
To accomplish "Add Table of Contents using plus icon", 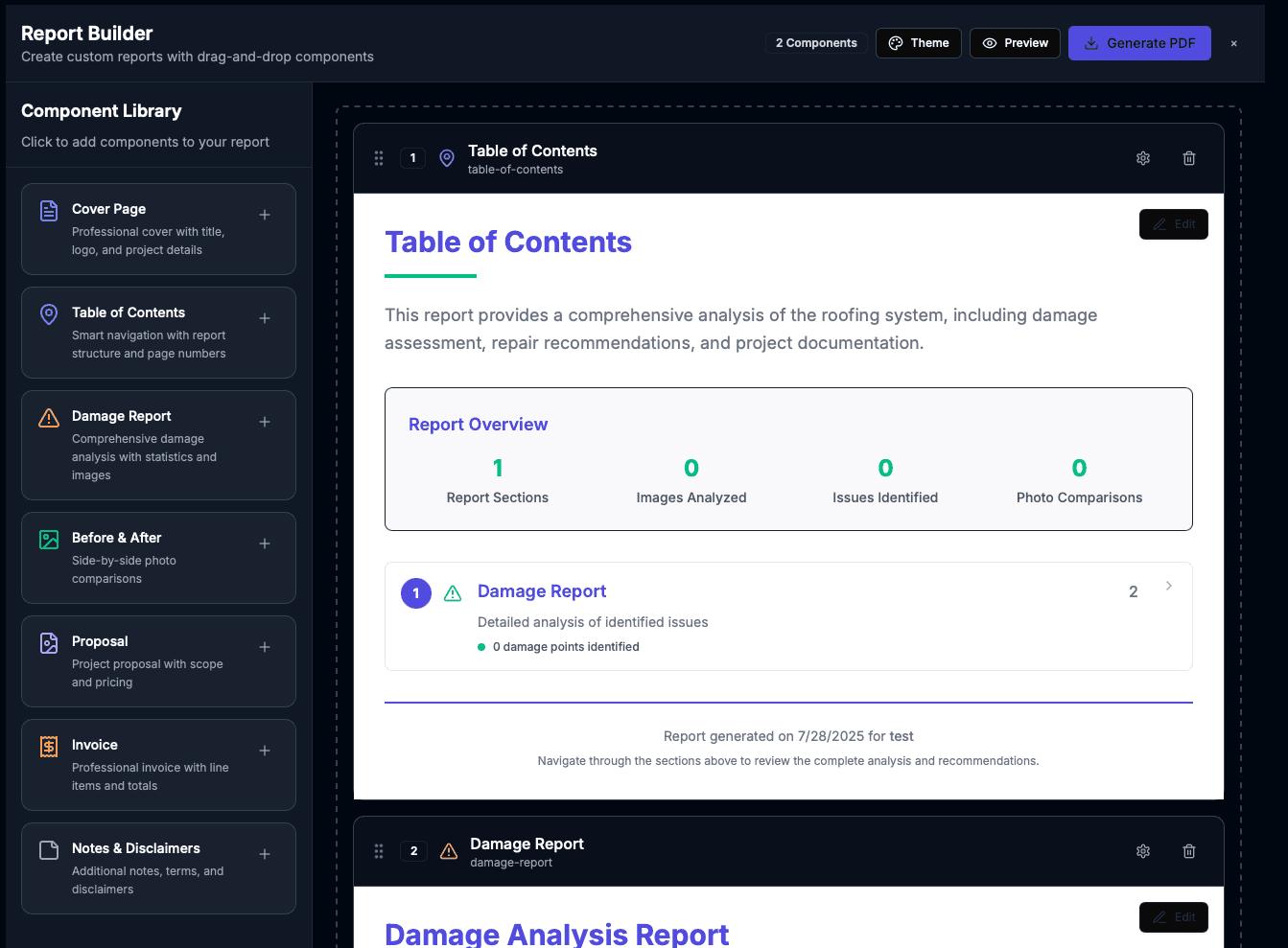I will pos(265,318).
